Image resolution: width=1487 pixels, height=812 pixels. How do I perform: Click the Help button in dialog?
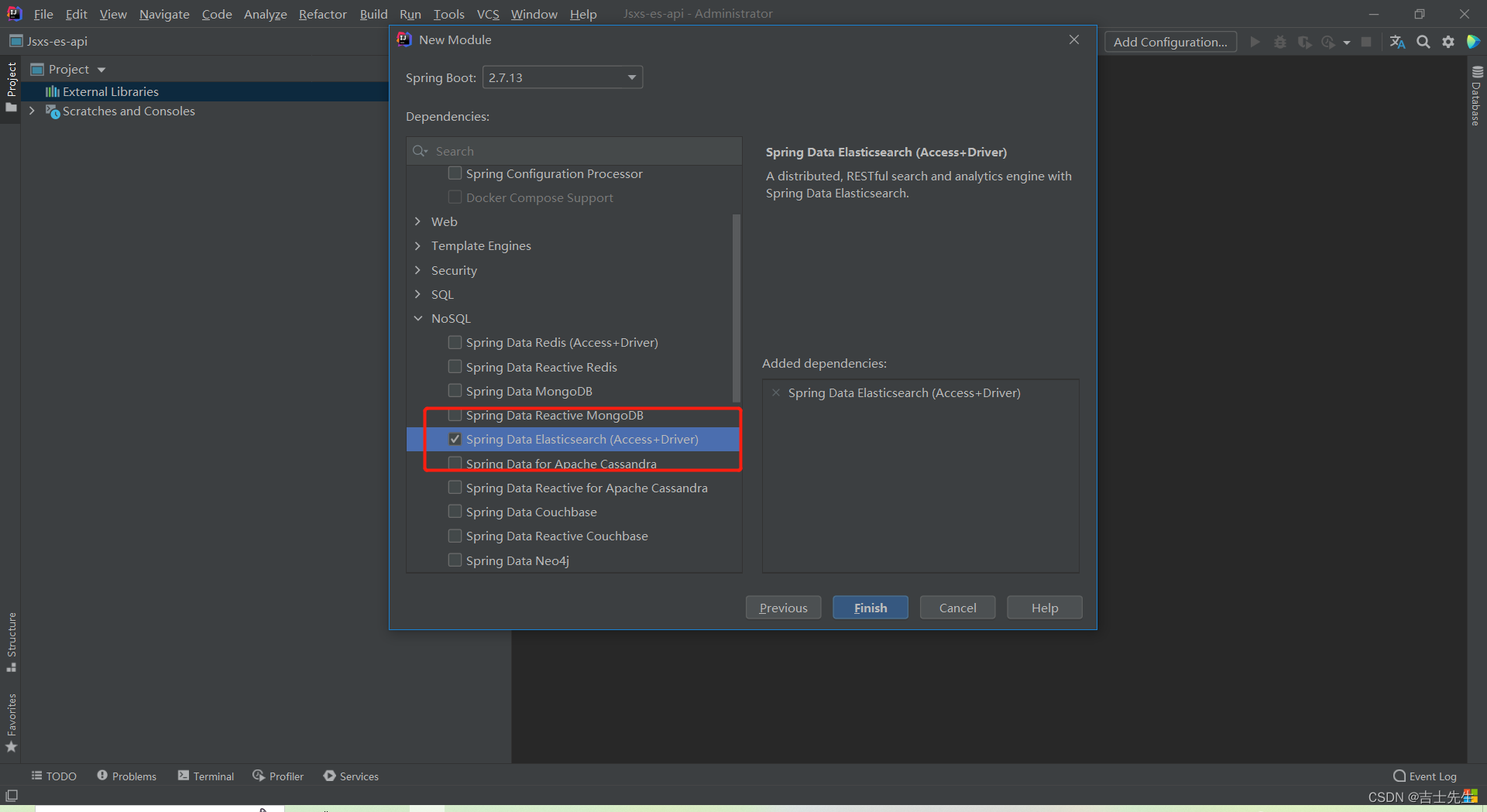click(1044, 608)
